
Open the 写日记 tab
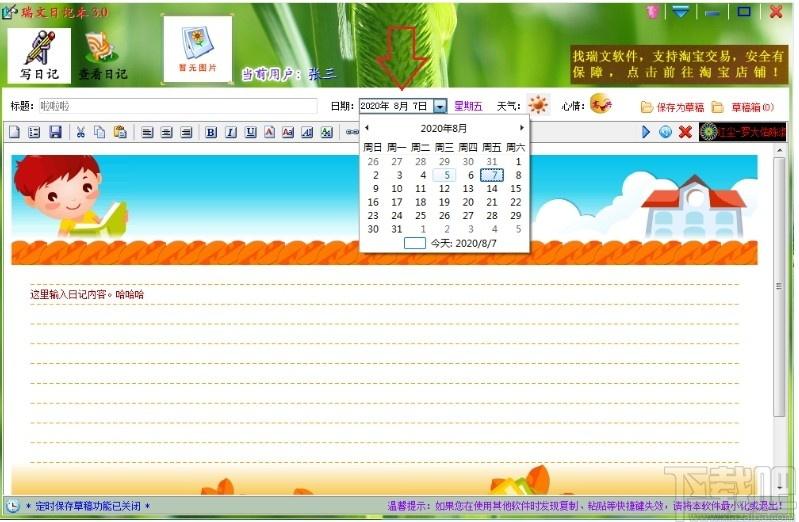[39, 56]
